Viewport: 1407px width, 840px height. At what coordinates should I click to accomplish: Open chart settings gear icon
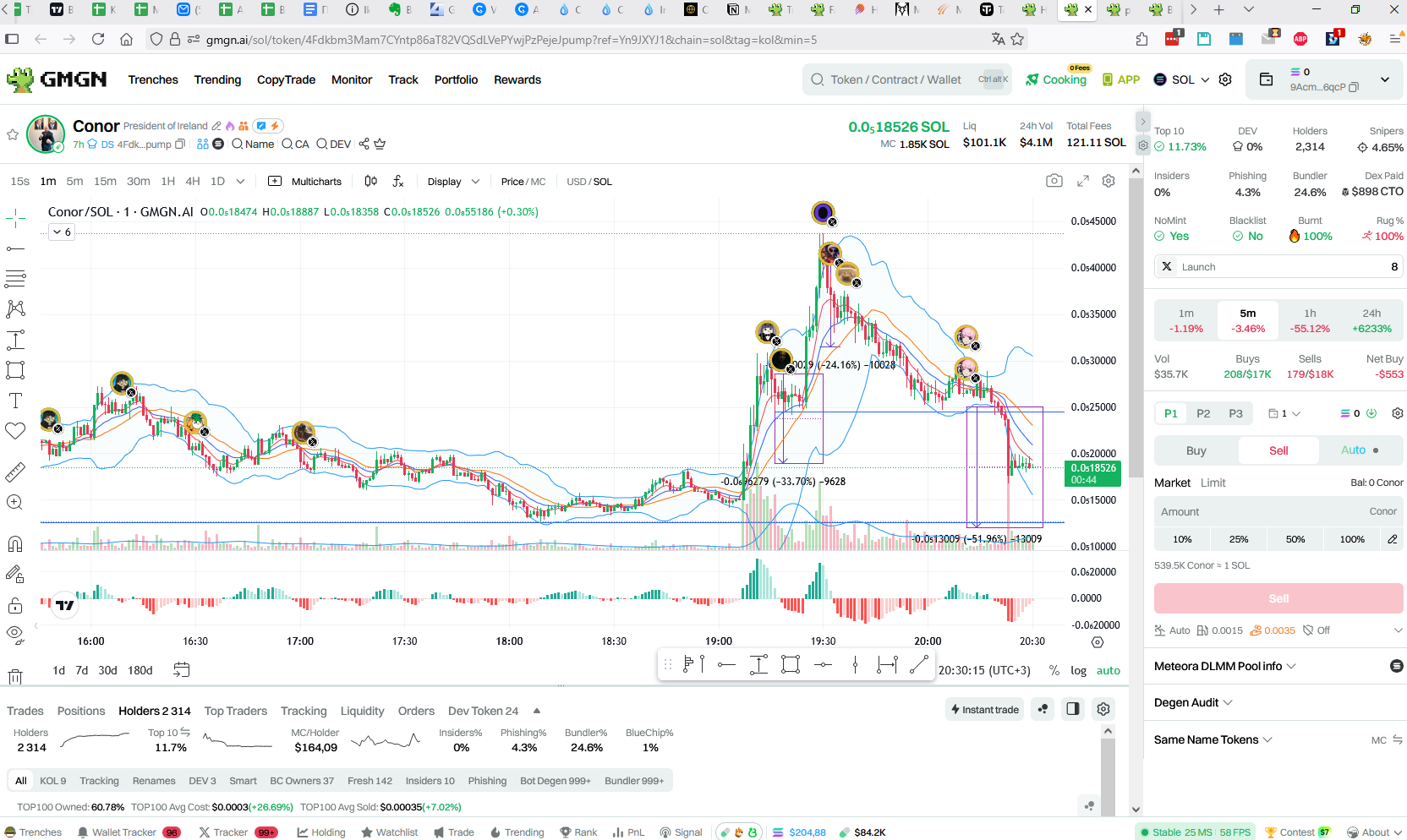point(1109,181)
